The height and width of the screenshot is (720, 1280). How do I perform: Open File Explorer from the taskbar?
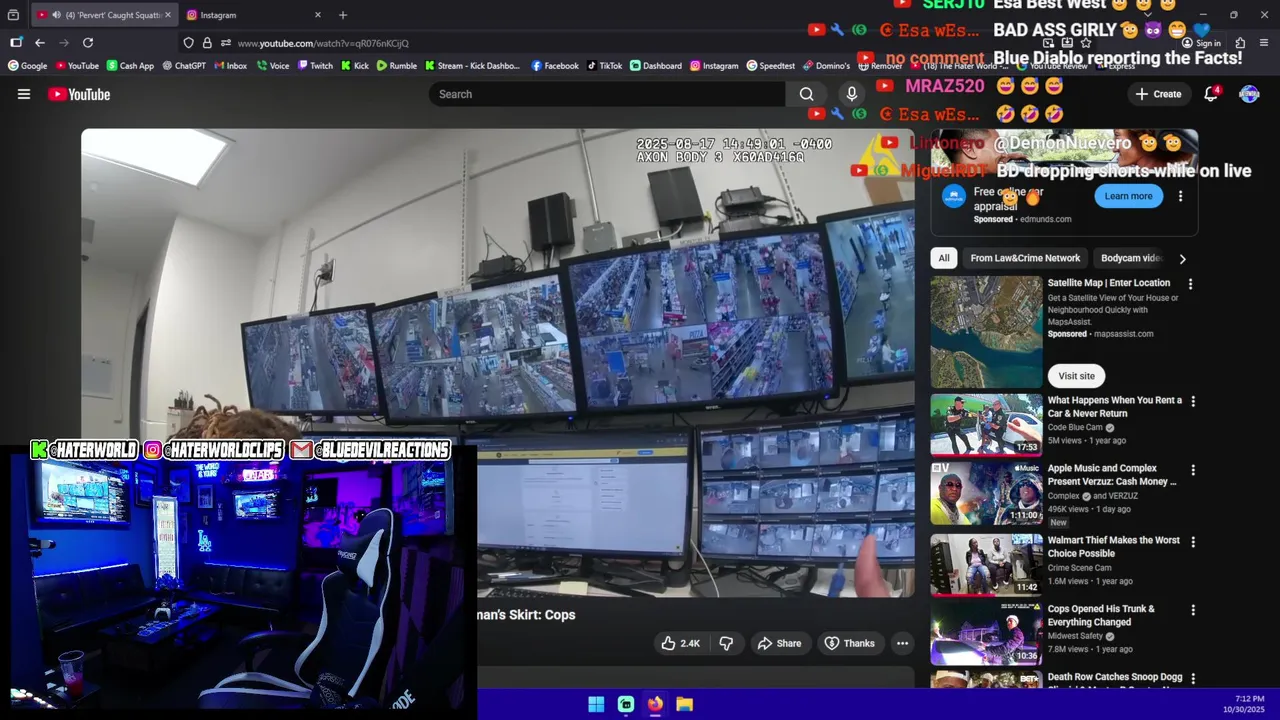(684, 704)
